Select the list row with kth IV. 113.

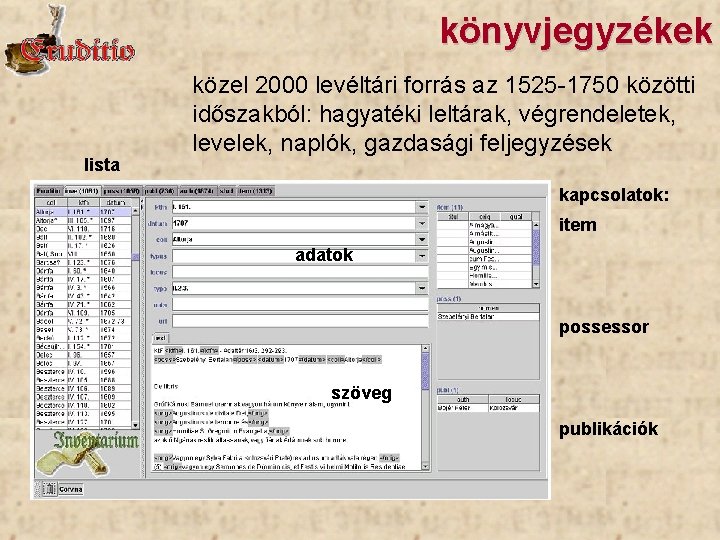(x=83, y=414)
